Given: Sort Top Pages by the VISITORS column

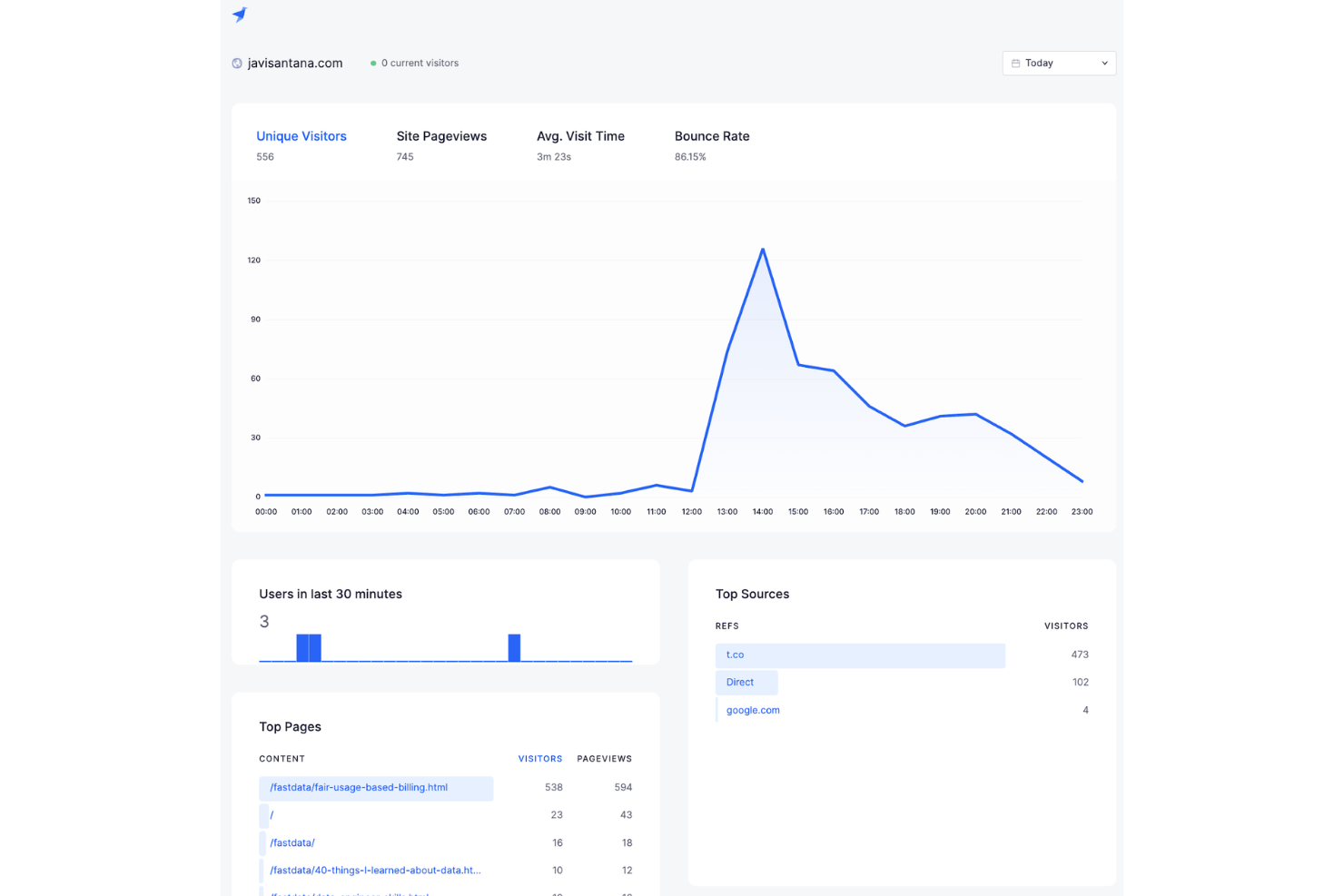Looking at the screenshot, I should (x=539, y=758).
